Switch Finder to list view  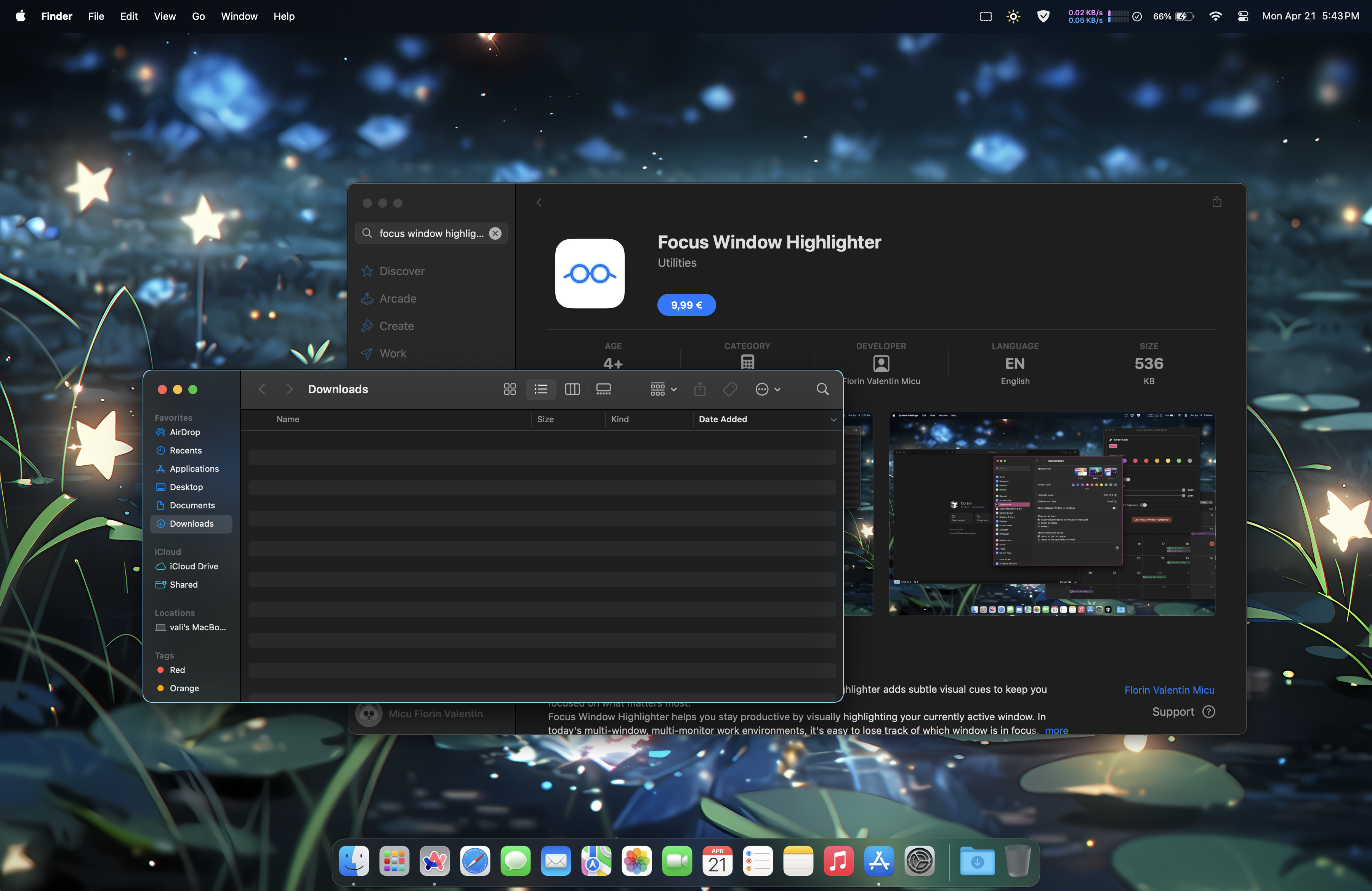(541, 389)
